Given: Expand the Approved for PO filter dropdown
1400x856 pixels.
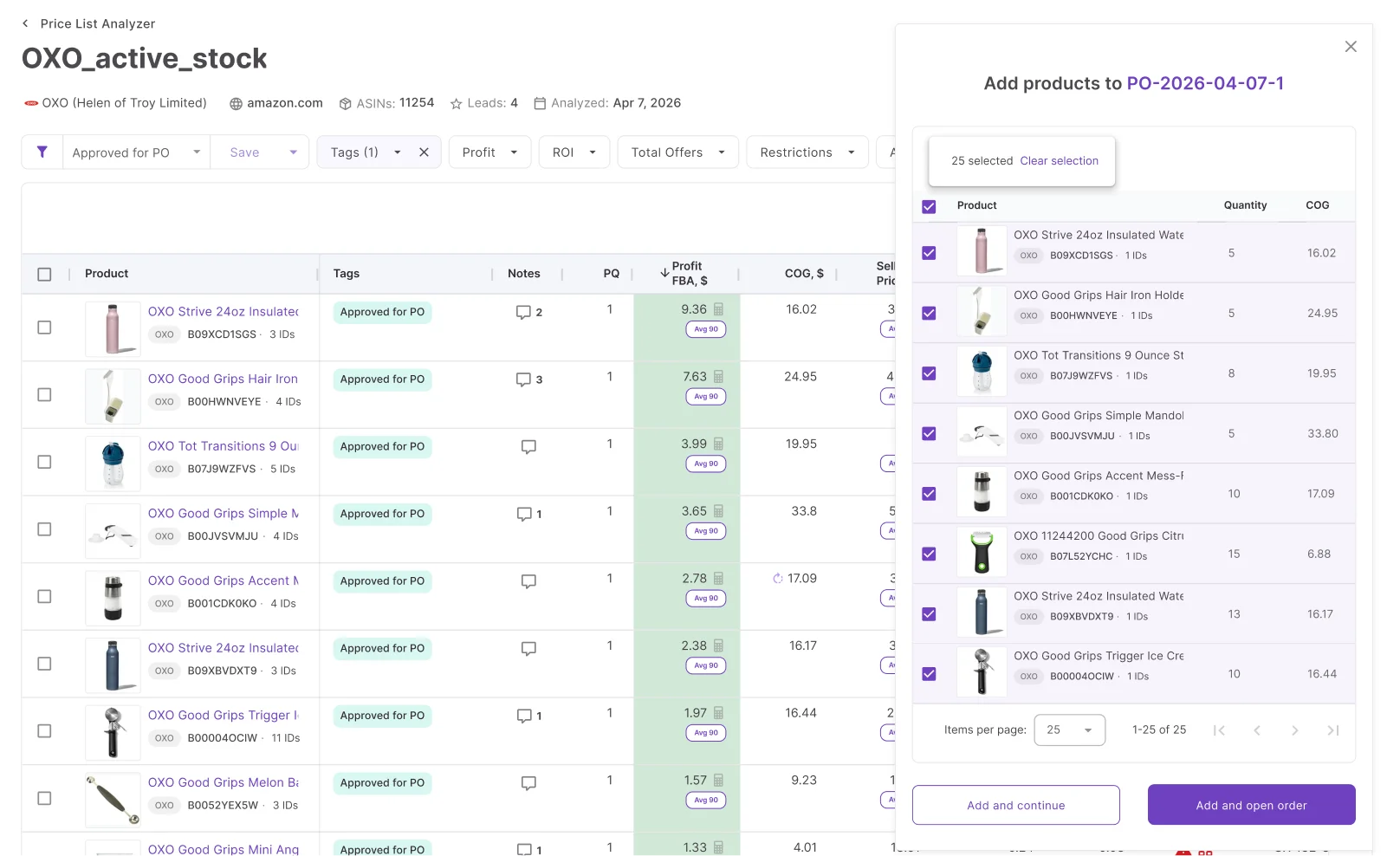Looking at the screenshot, I should point(197,152).
